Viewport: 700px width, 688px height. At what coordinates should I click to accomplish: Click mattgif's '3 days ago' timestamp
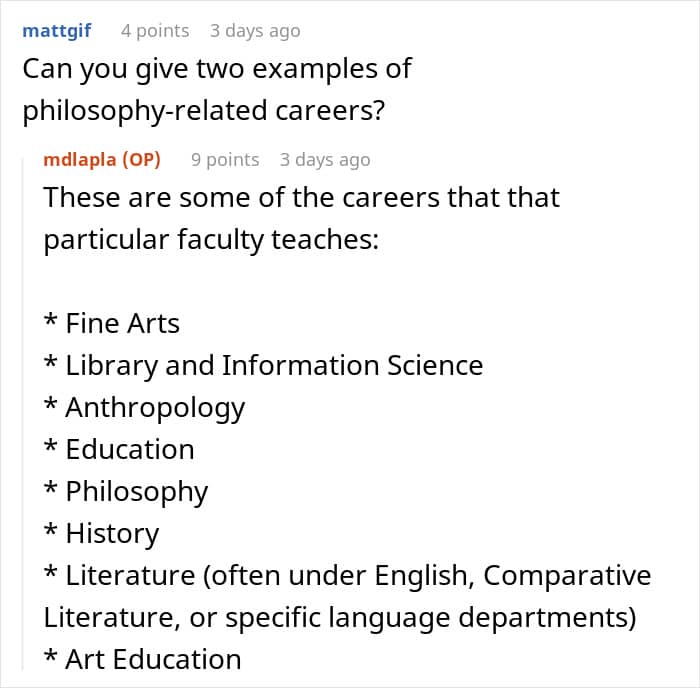255,30
